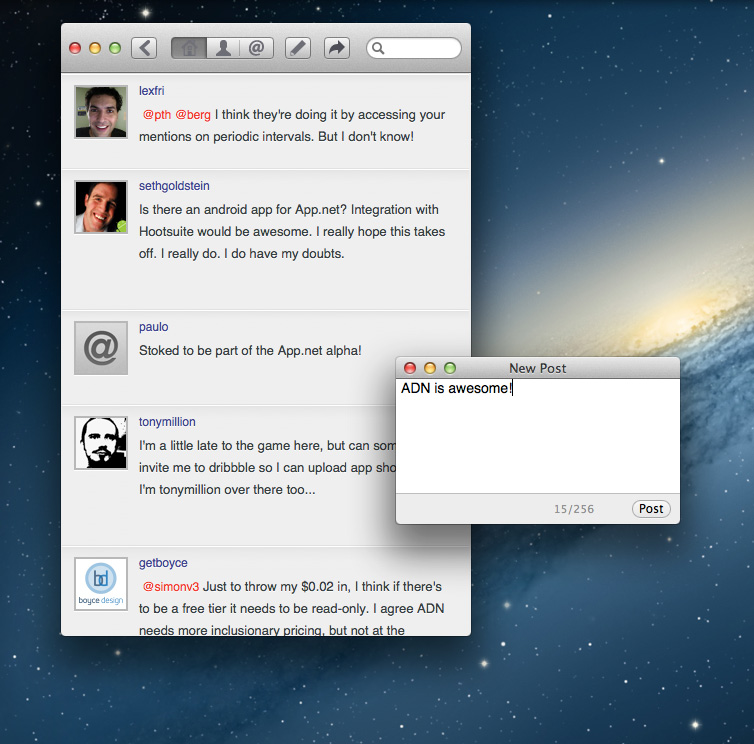The image size is (754, 744).
Task: Open getboyce's username link
Action: coord(163,563)
